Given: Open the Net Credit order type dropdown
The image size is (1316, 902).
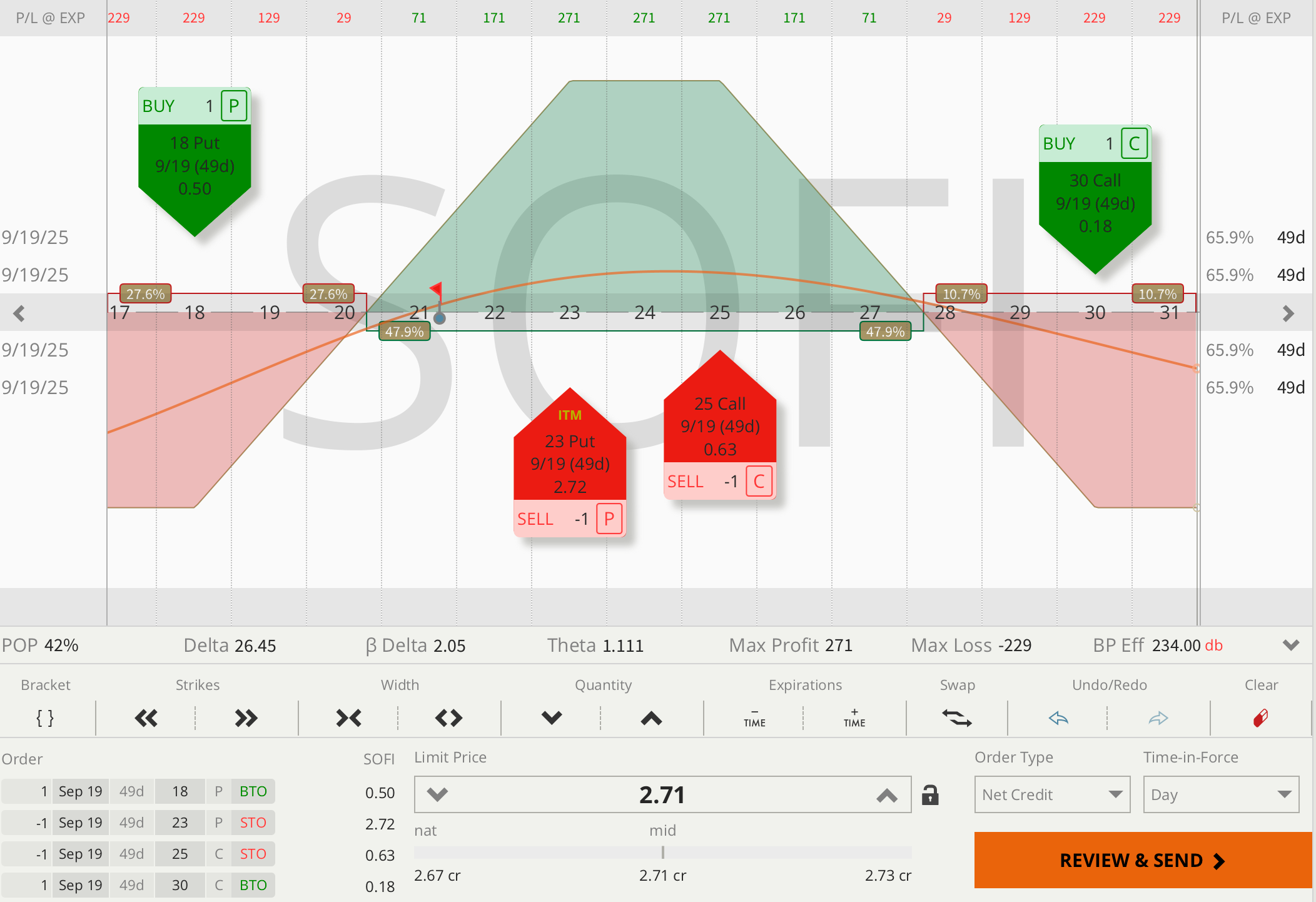Looking at the screenshot, I should [x=1052, y=794].
